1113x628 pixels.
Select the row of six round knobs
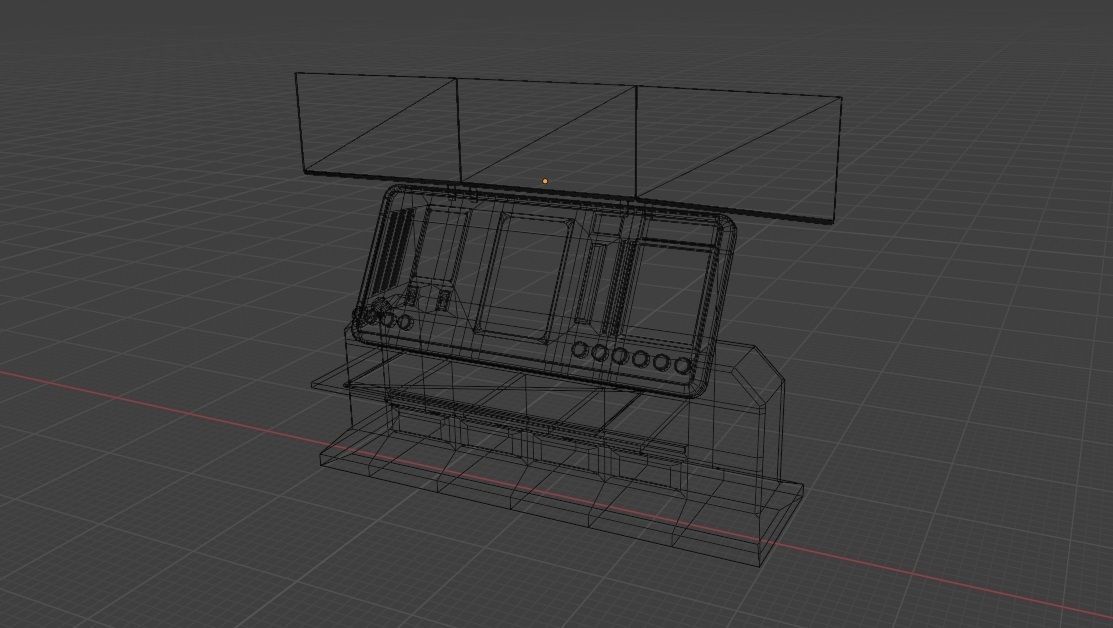[x=632, y=358]
